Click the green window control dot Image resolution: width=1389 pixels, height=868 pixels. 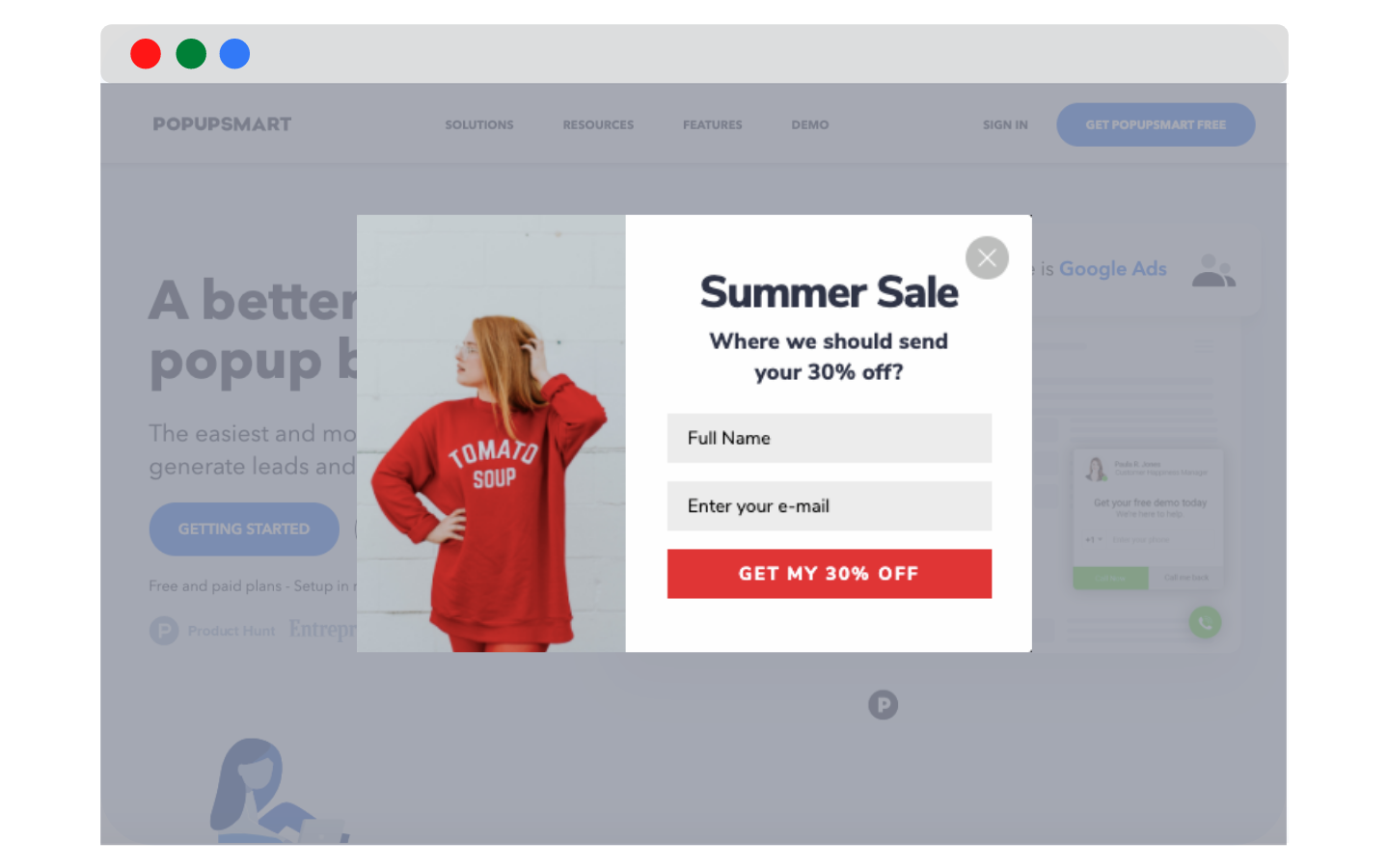pyautogui.click(x=191, y=54)
